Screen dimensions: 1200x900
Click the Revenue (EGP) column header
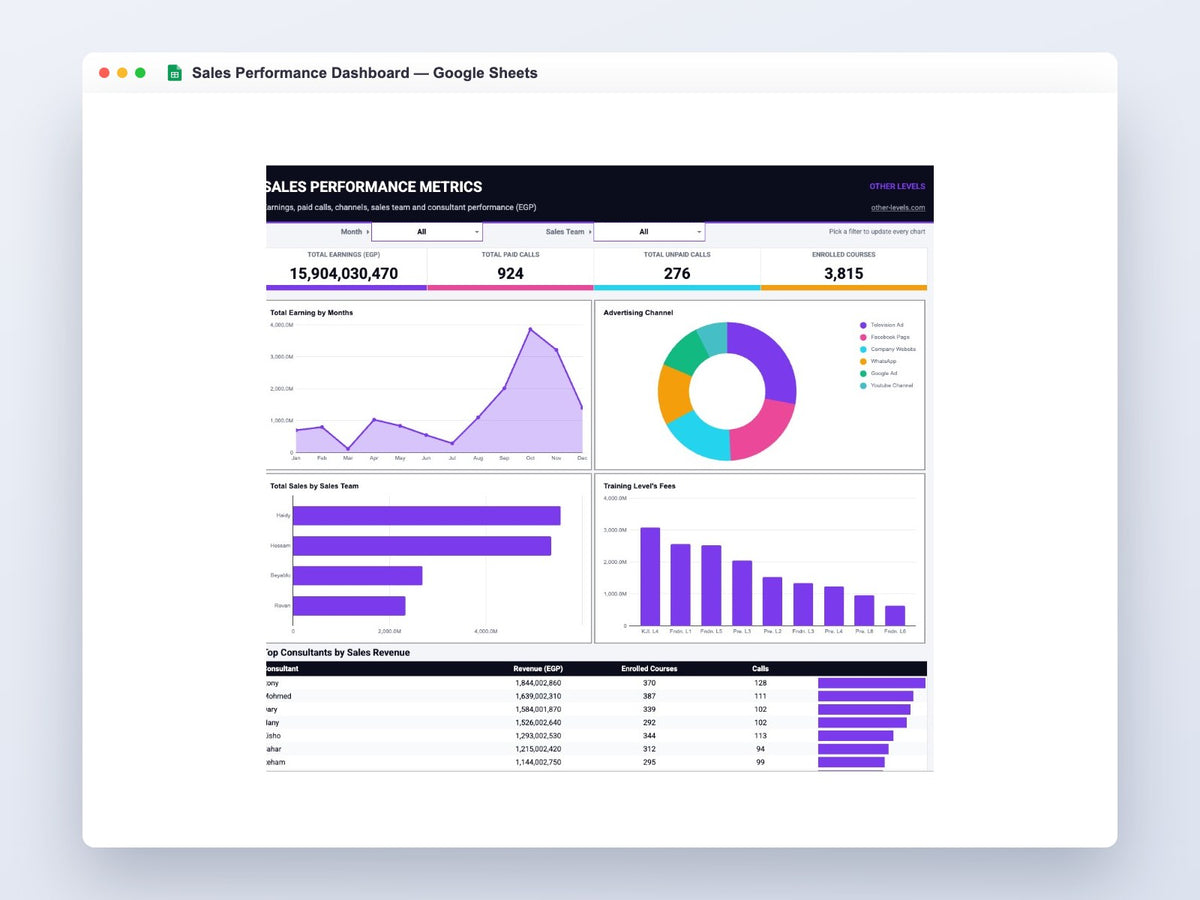click(x=538, y=668)
